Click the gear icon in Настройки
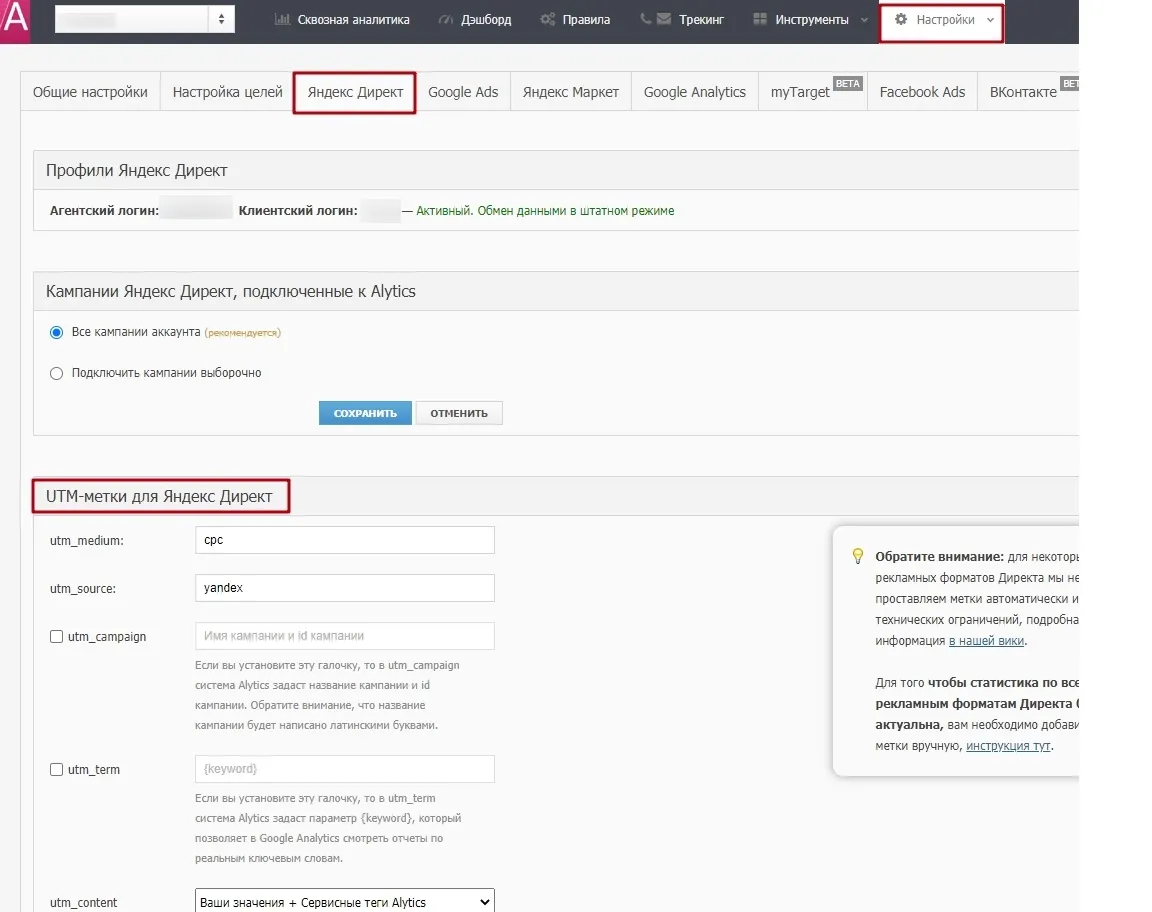 [901, 19]
